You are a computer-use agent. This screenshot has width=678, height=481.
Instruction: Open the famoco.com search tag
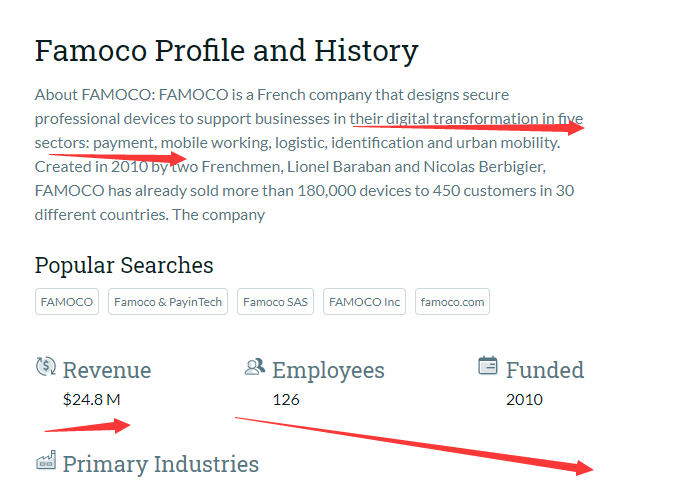(452, 301)
